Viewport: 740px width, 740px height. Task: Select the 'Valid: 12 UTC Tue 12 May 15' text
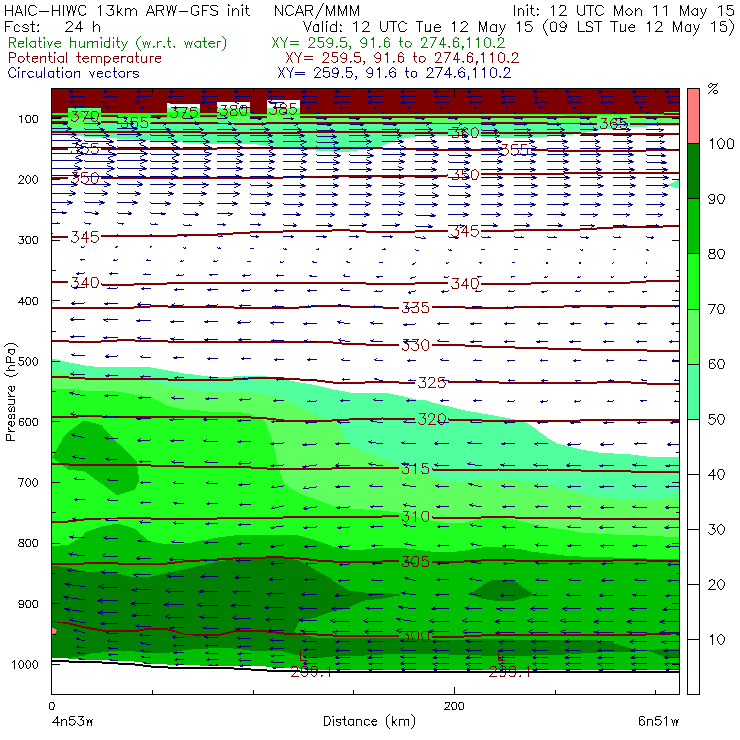pos(419,26)
